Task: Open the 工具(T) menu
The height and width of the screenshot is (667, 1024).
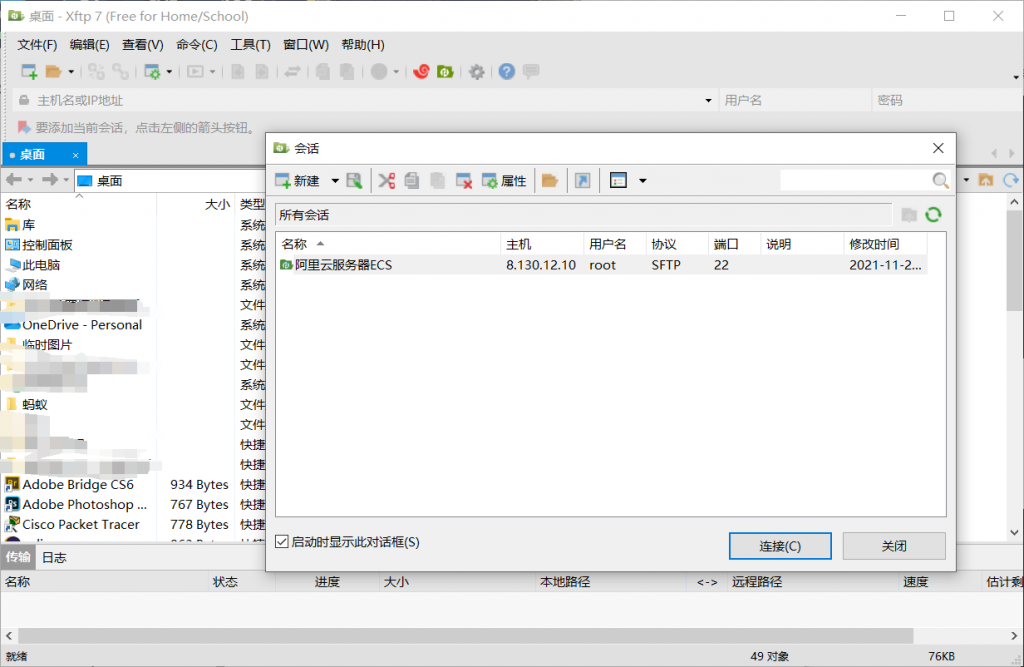Action: [x=250, y=44]
